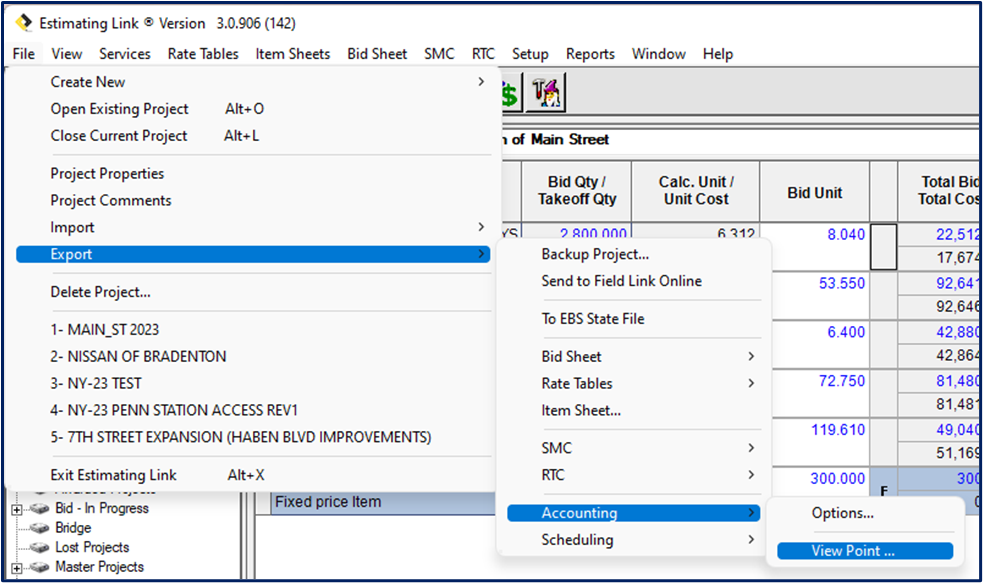Screen dimensions: 983x583
Task: Select Accounting Options...
Action: 865,513
